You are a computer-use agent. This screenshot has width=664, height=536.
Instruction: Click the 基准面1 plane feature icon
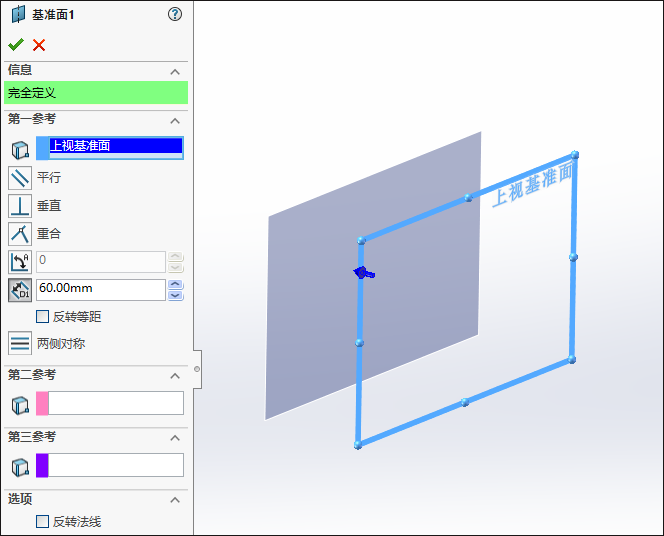click(18, 14)
